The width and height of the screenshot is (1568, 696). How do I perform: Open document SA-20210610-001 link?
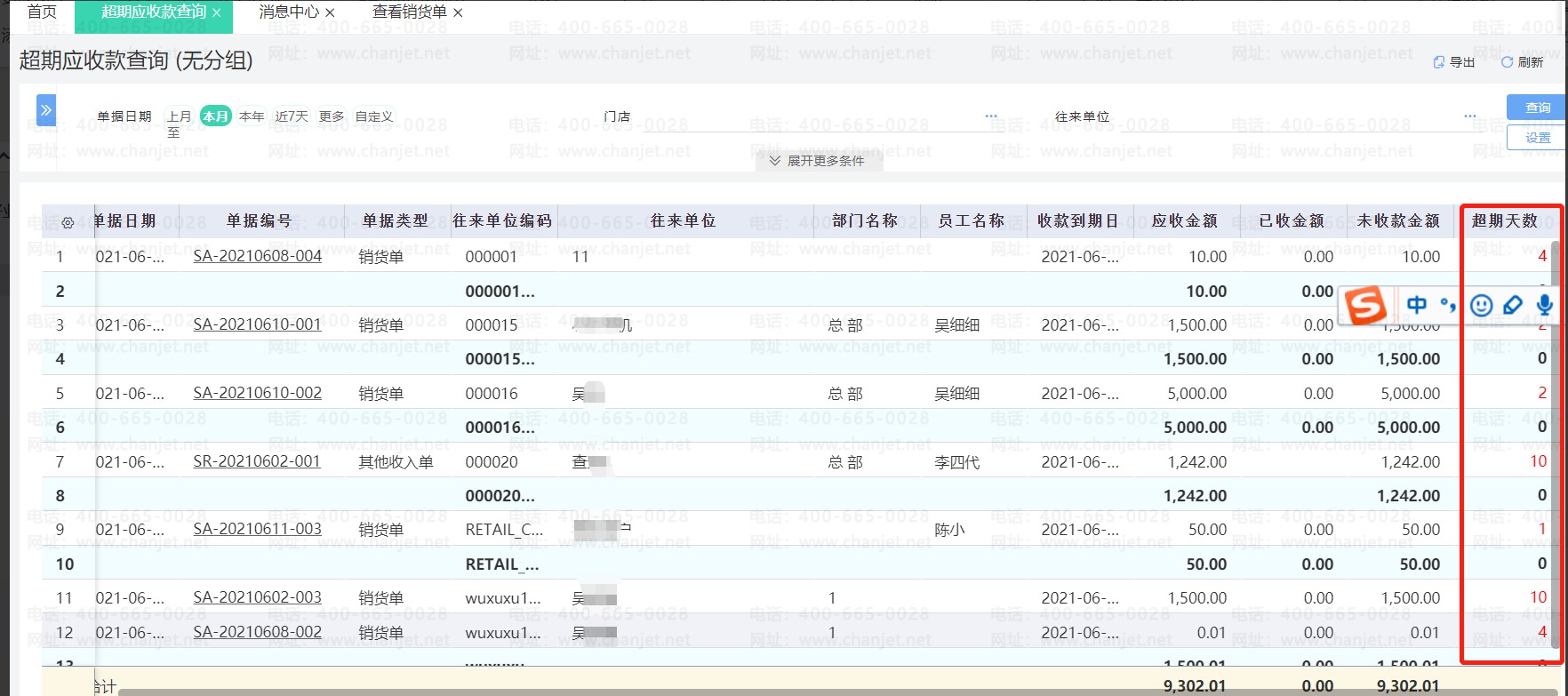258,324
